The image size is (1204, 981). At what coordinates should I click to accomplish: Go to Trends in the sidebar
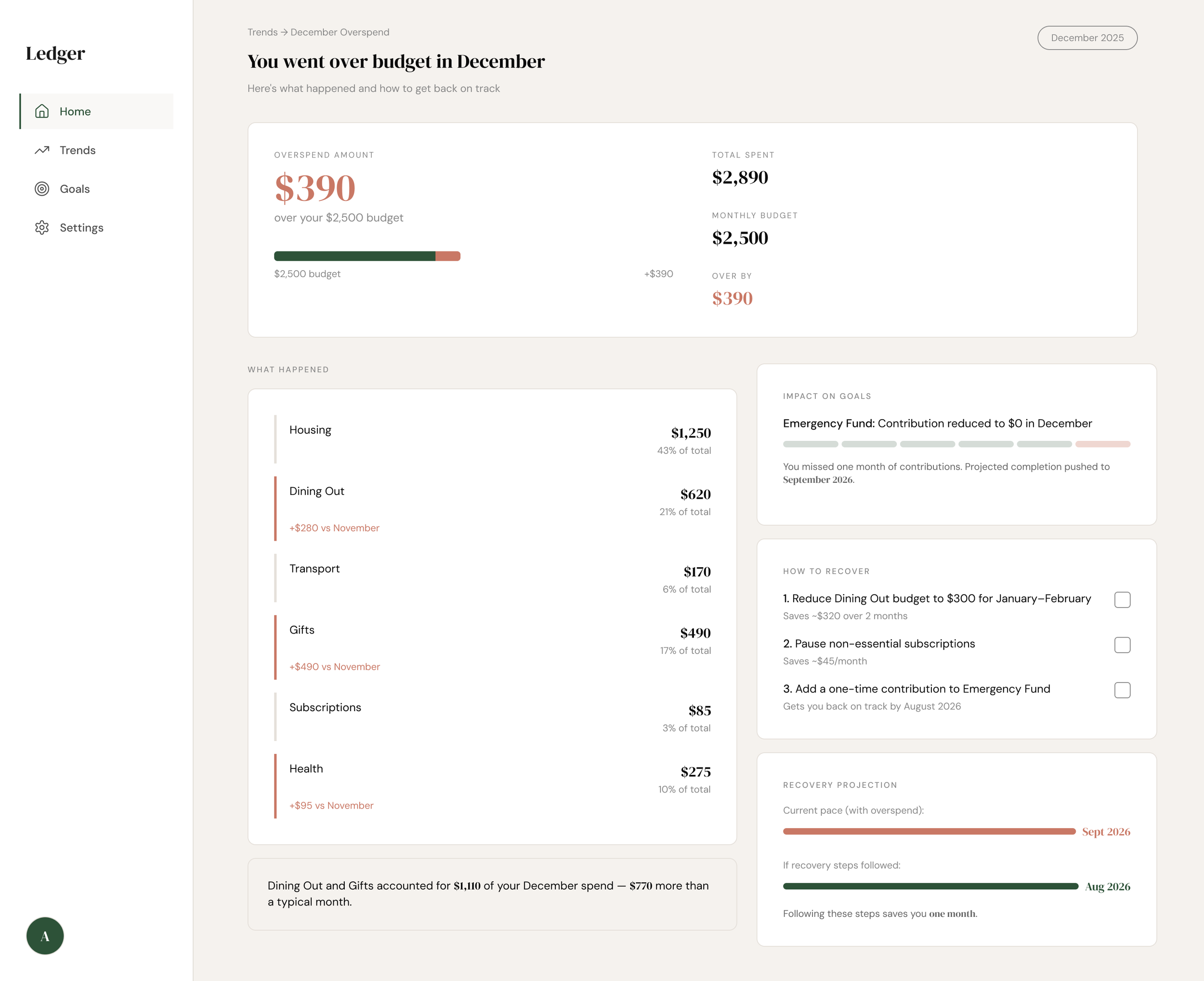pos(78,150)
